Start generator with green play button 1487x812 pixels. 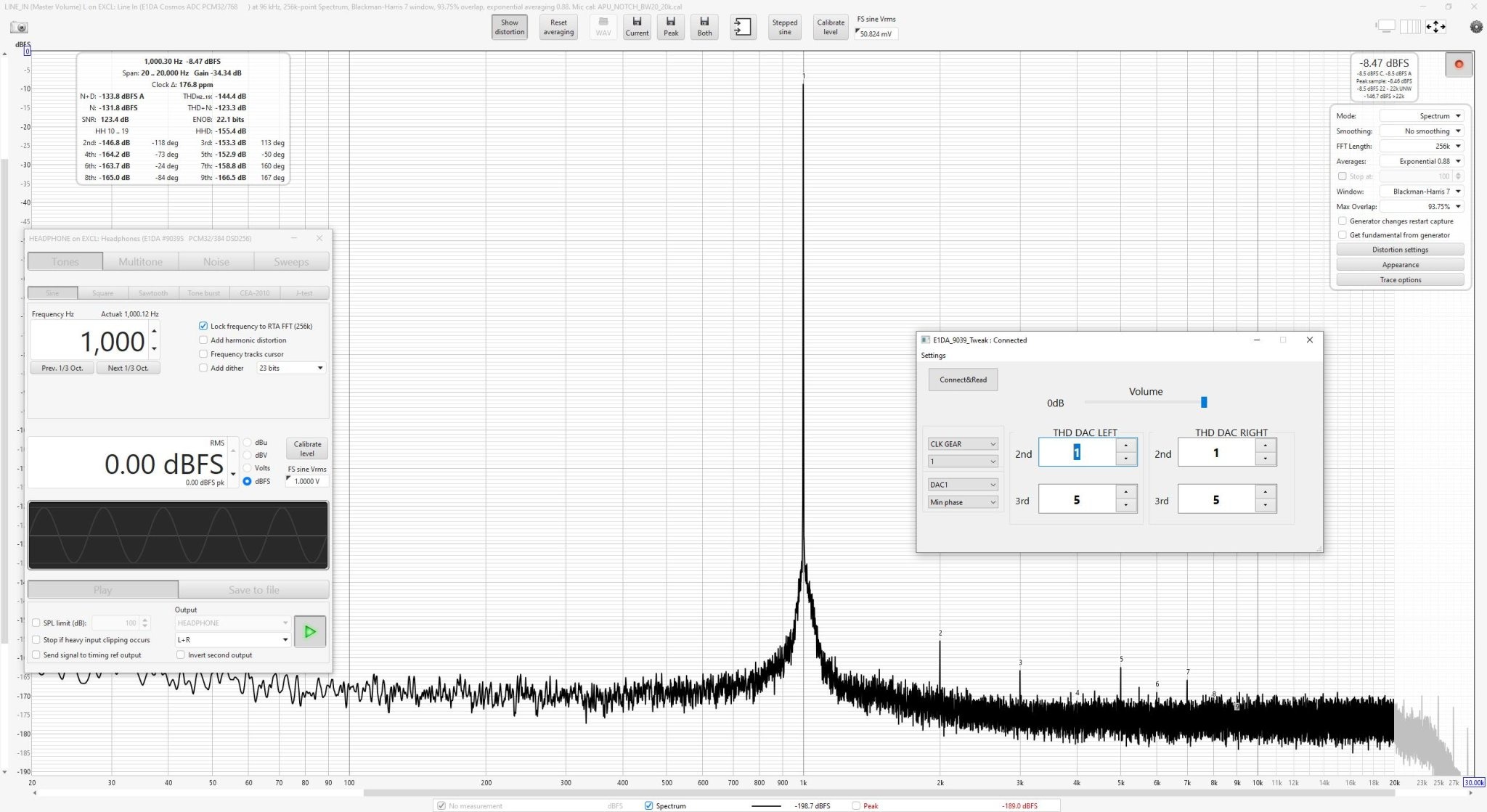(310, 631)
